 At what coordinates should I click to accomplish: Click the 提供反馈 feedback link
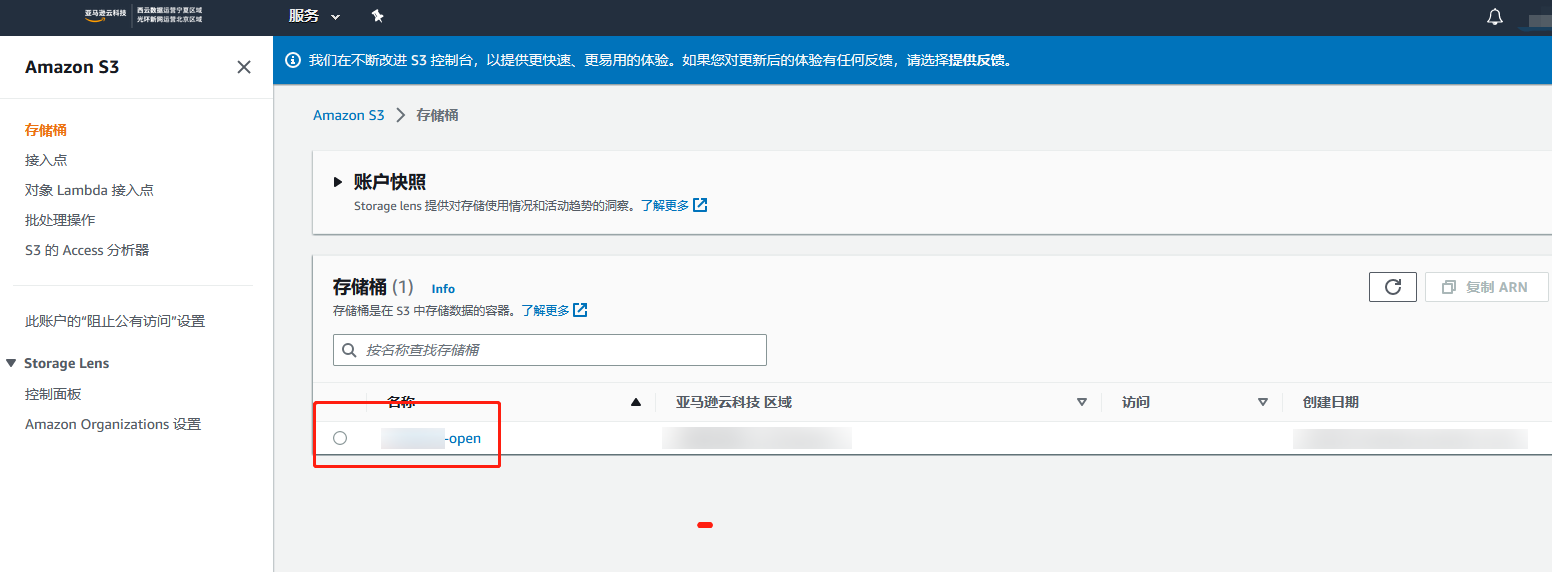[975, 60]
